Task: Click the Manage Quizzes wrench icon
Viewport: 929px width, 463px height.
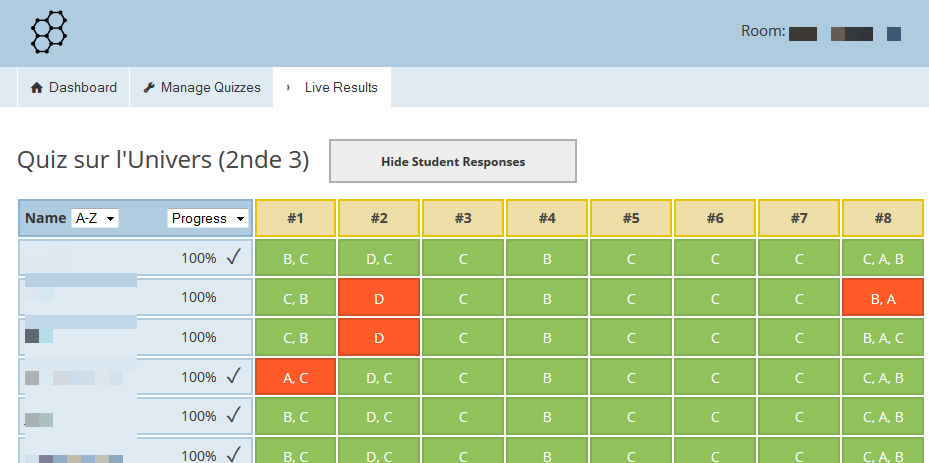Action: click(149, 88)
